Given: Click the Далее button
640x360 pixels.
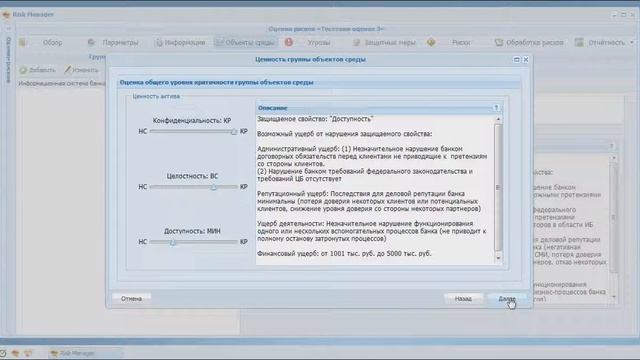Looking at the screenshot, I should tap(506, 298).
